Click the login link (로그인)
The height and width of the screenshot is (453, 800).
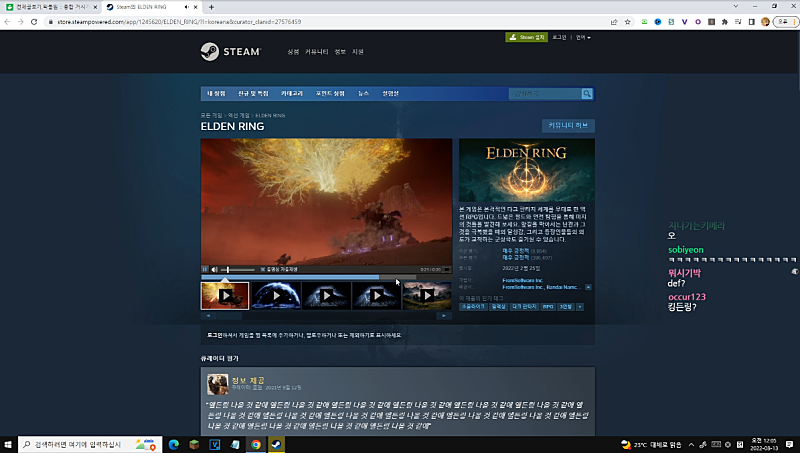[559, 37]
